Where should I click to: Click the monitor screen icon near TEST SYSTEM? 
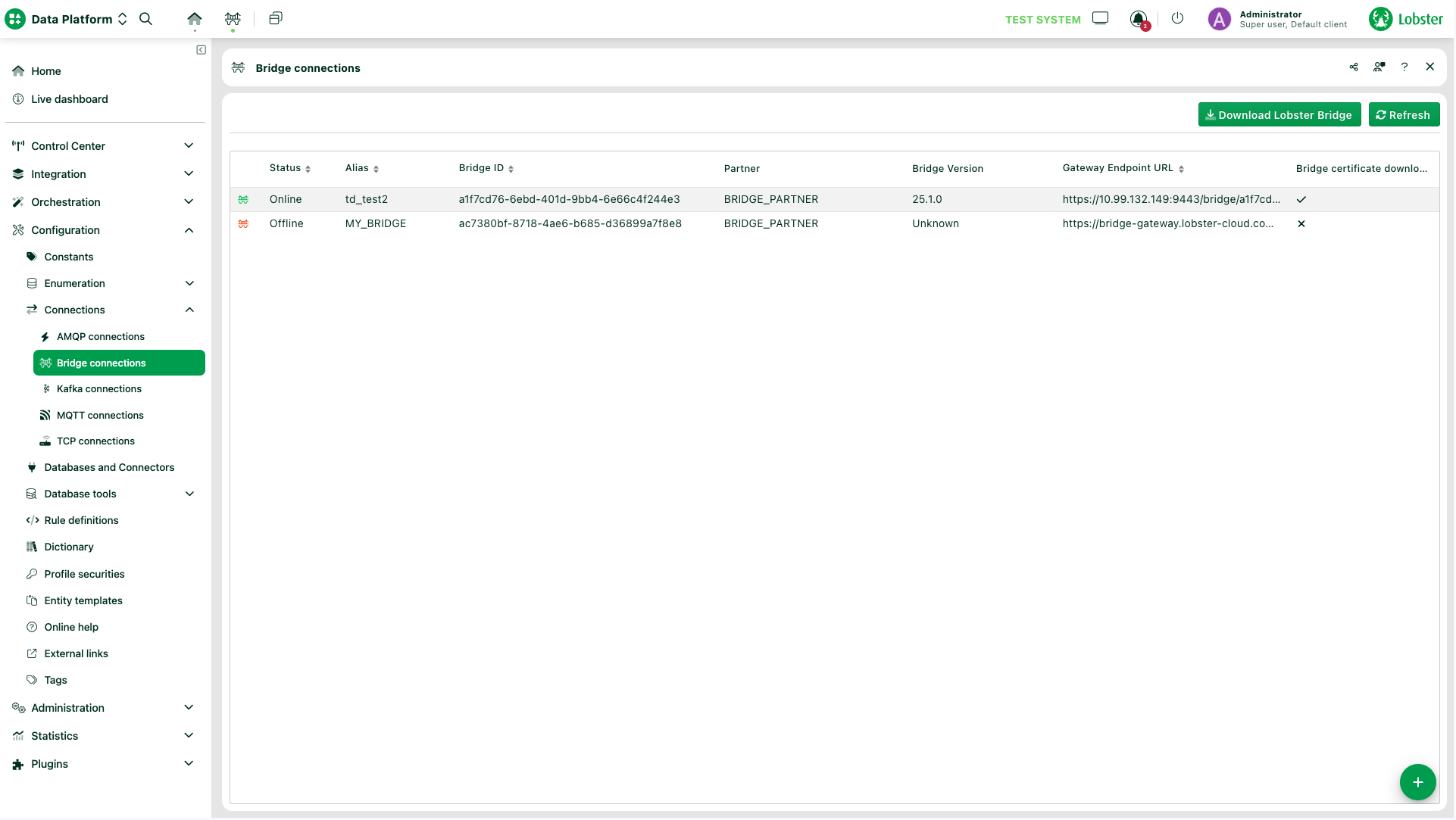[1100, 18]
